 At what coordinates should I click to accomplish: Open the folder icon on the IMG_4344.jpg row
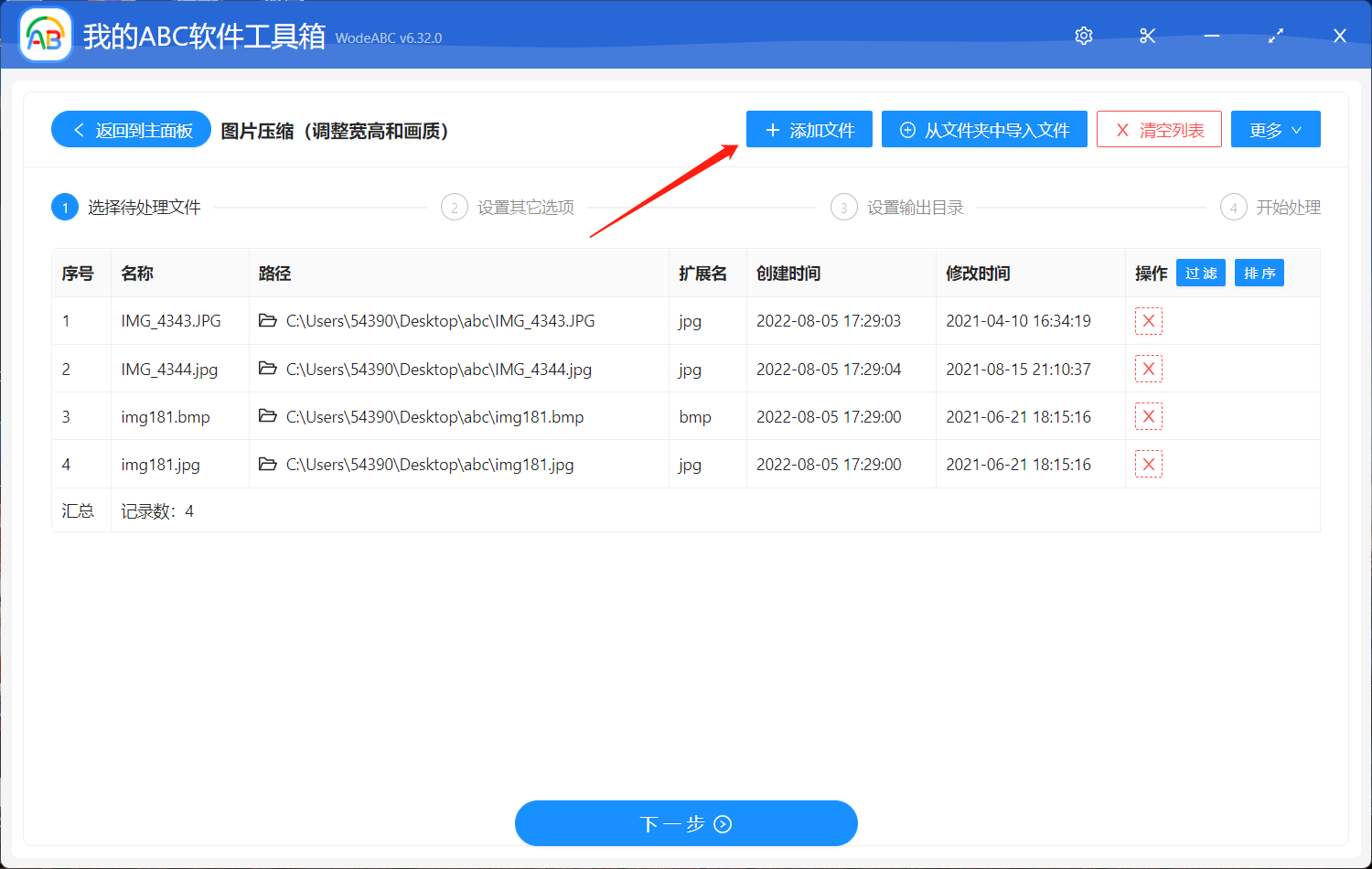click(x=266, y=369)
